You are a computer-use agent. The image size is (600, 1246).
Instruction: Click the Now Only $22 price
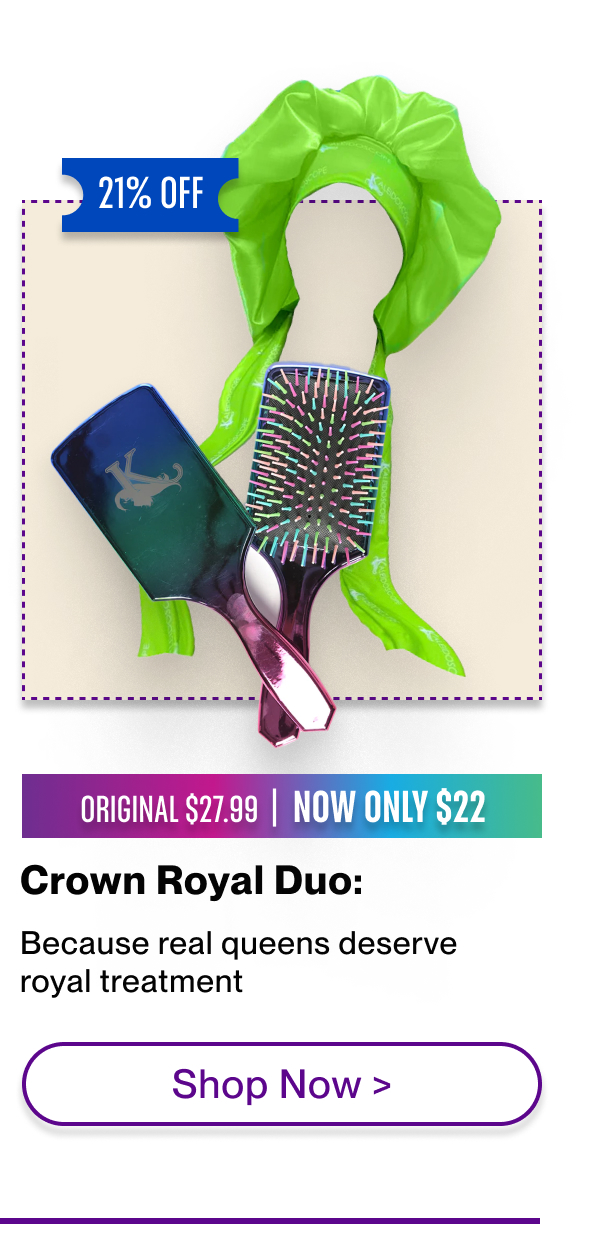click(389, 807)
